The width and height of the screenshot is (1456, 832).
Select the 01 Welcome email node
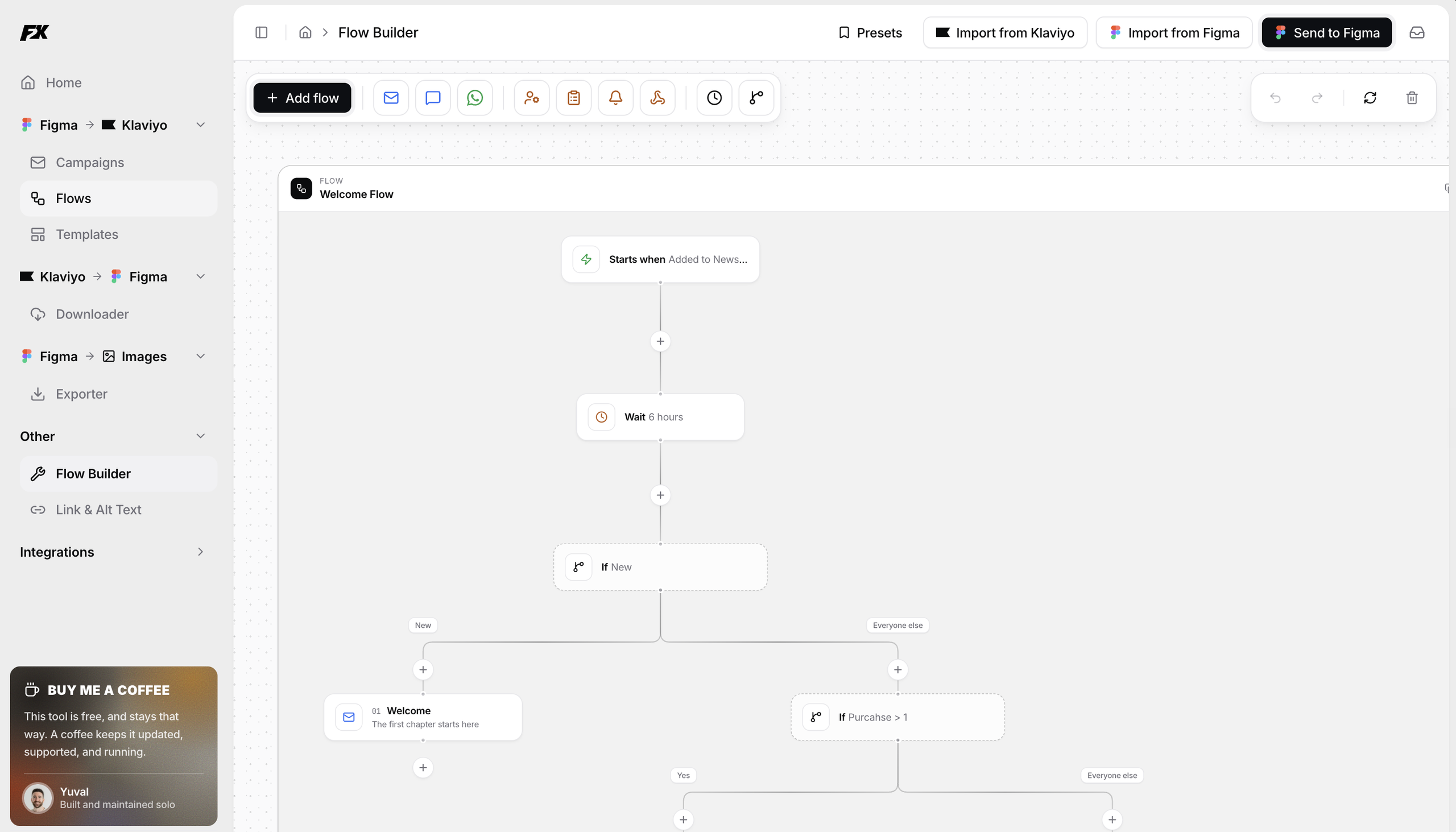pos(423,717)
